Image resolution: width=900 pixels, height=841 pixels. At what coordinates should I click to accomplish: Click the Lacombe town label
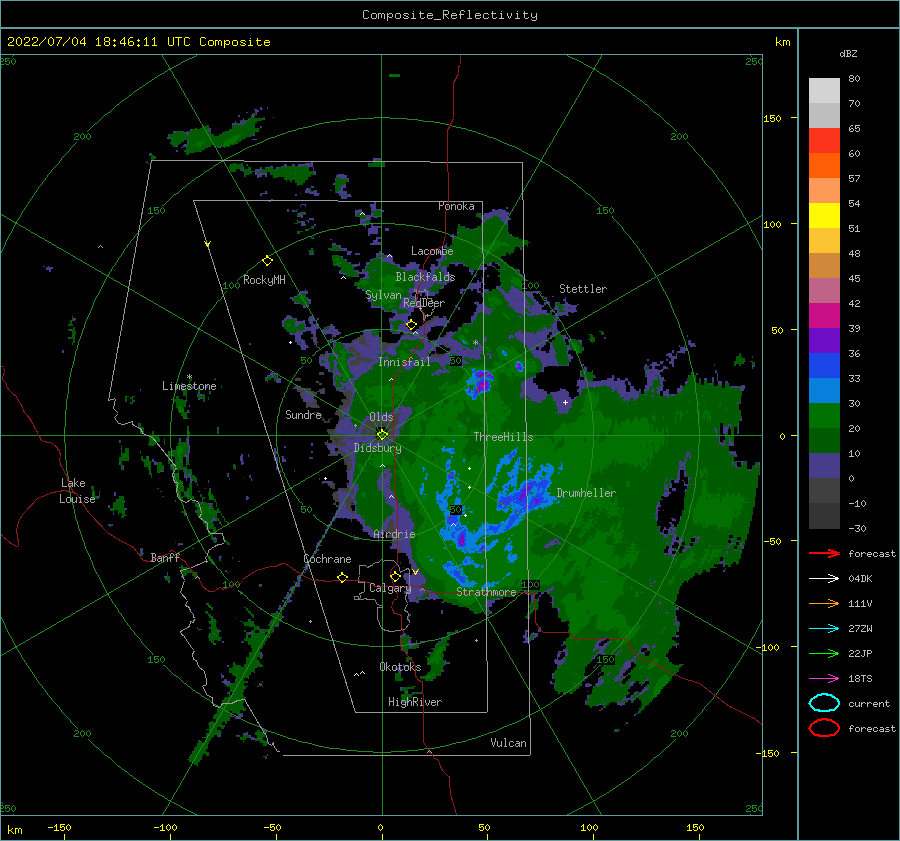coord(432,251)
